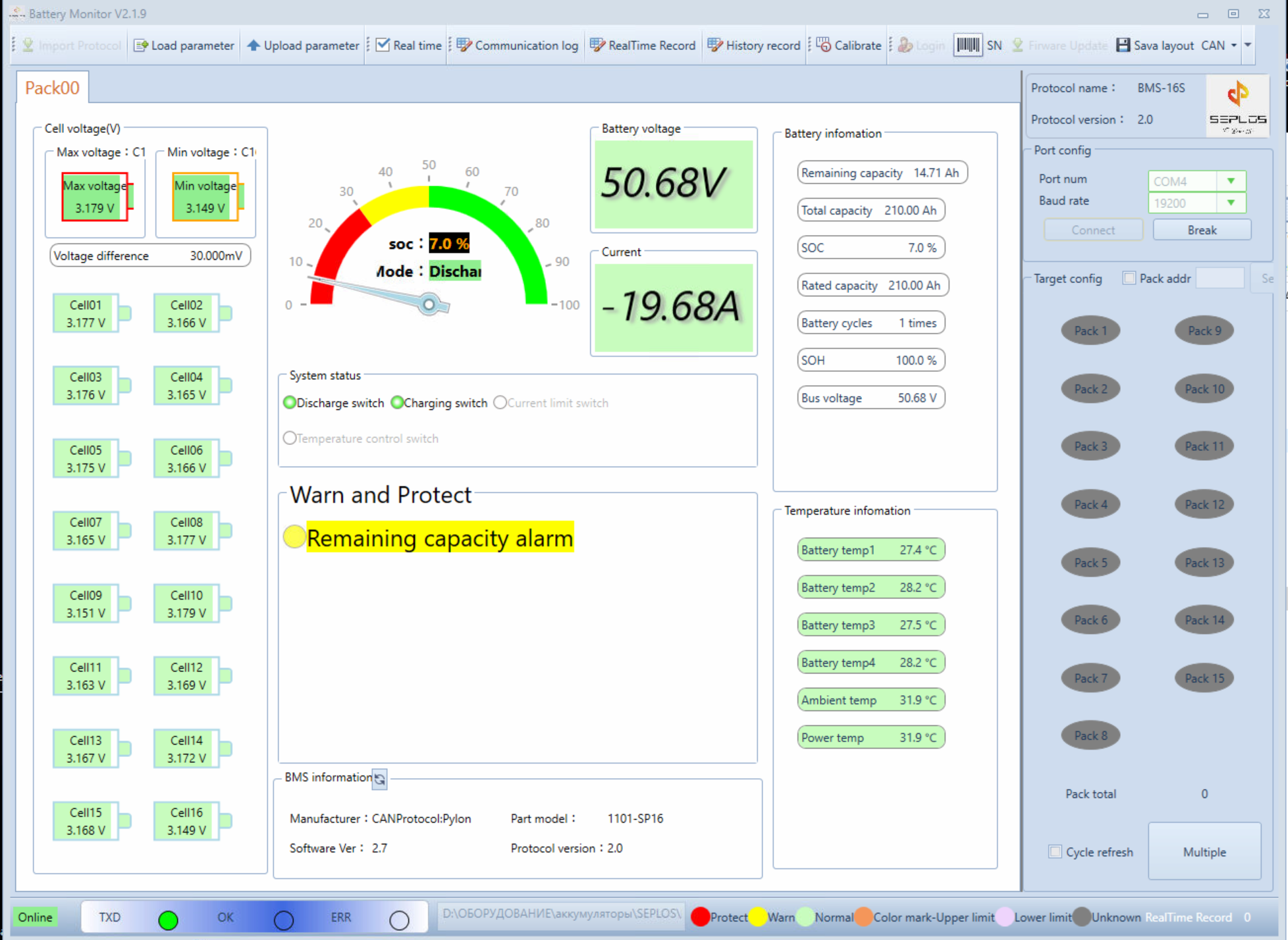Select the Pack00 tab
This screenshot has width=1288, height=940.
pyautogui.click(x=53, y=88)
